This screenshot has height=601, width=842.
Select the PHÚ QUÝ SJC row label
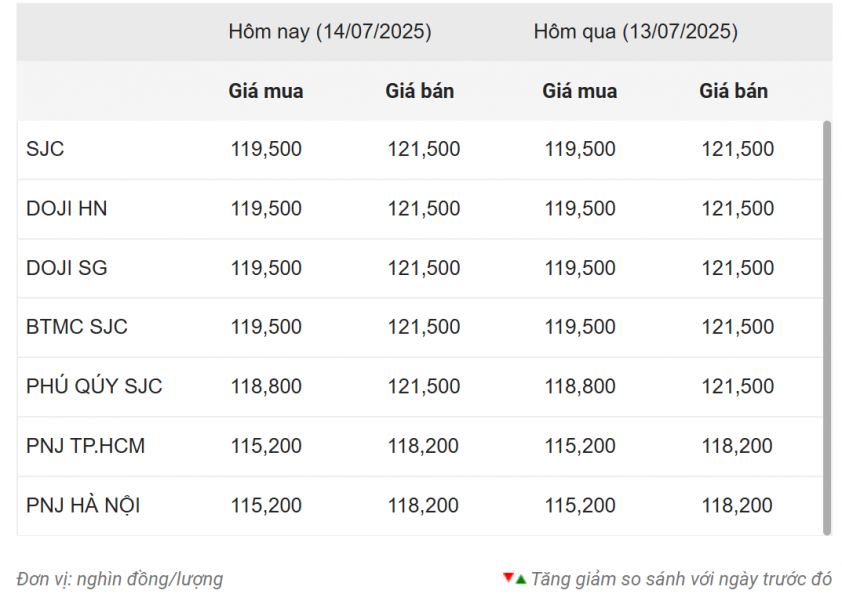tap(94, 386)
